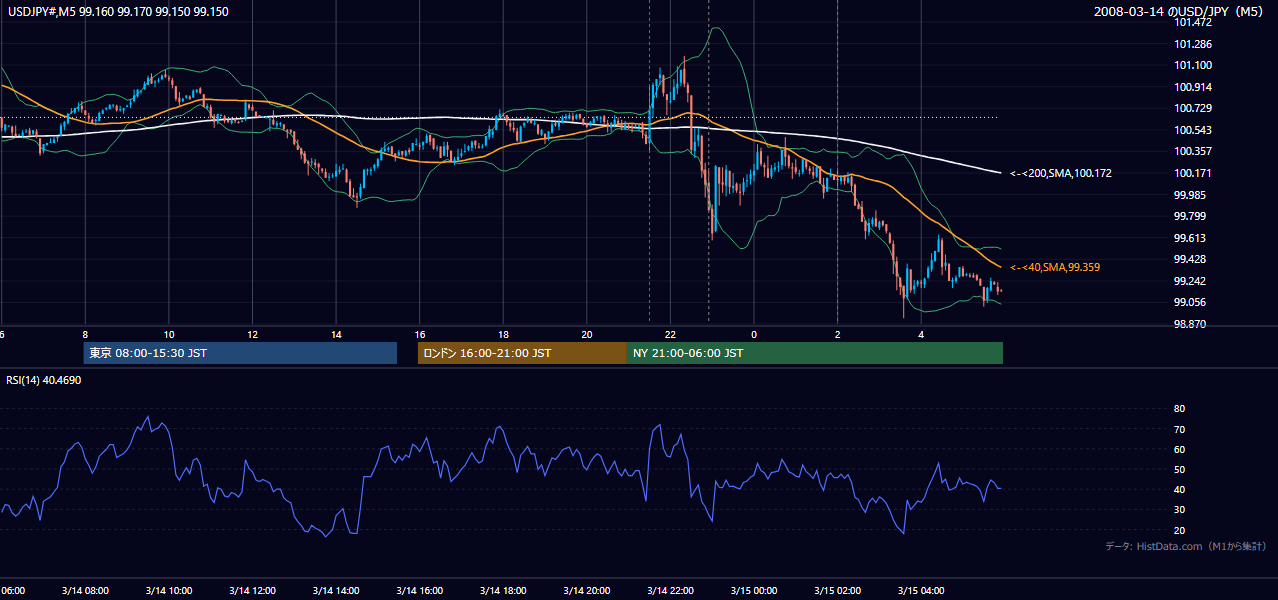The width and height of the screenshot is (1278, 600).
Task: Click the HistData.com data source credit
Action: (1186, 546)
